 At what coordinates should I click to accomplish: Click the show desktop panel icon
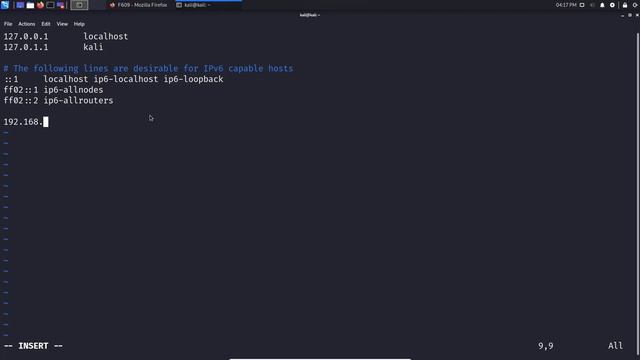tap(20, 5)
